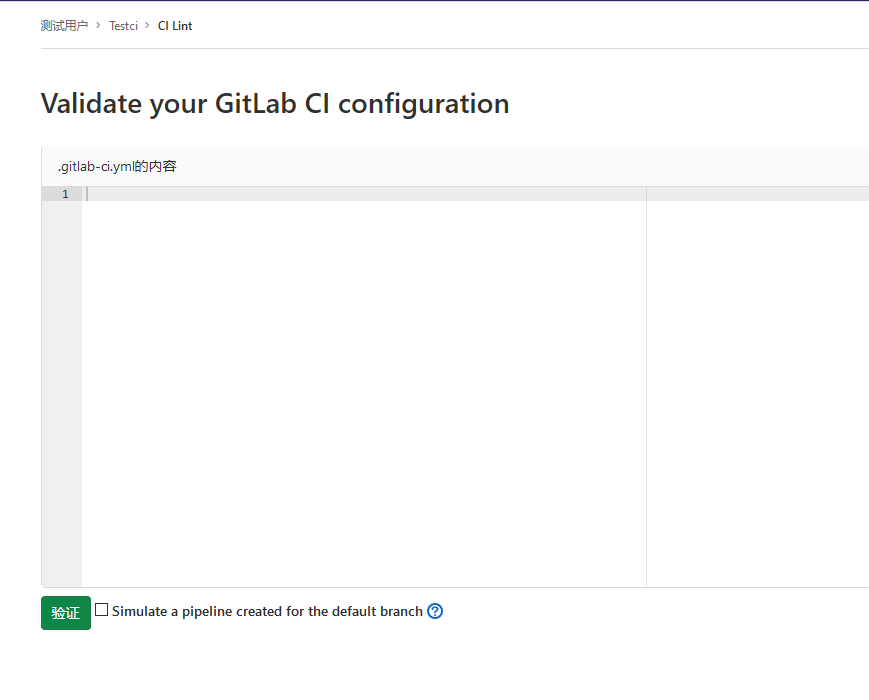
Task: Click the 'Validate your GitLab CI configuration' heading
Action: click(x=275, y=104)
